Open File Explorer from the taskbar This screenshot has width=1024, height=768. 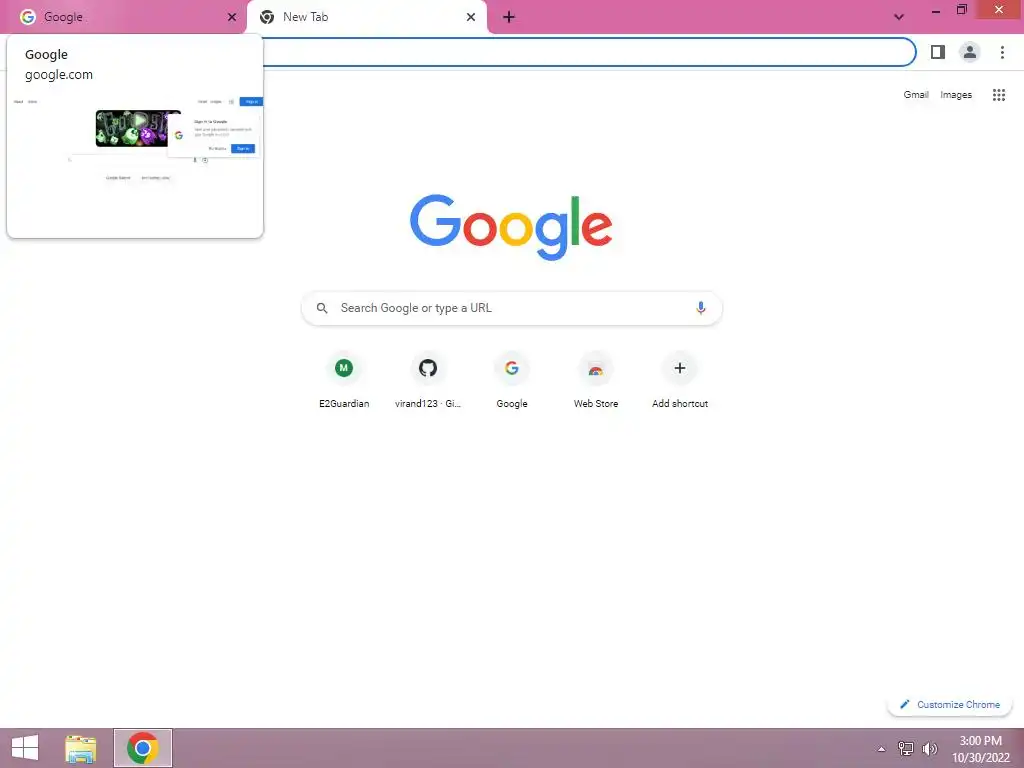[81, 748]
